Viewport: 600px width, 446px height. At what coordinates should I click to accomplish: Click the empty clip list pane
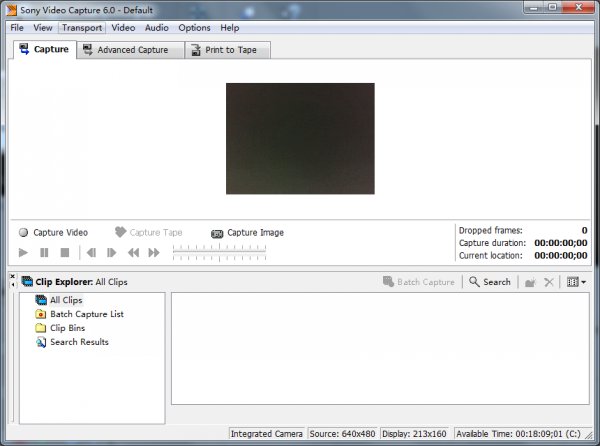380,348
